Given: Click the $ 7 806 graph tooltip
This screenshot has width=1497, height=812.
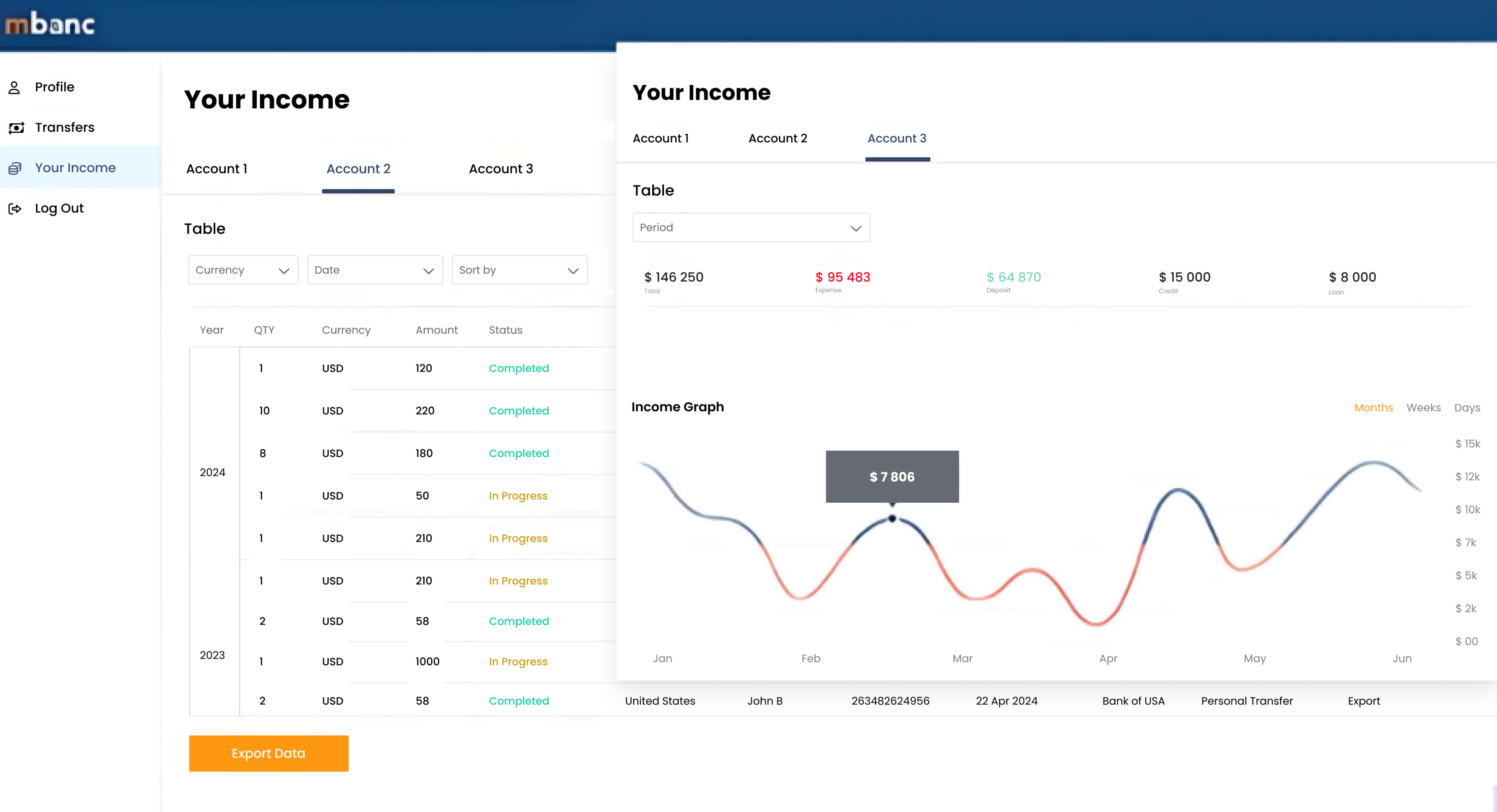Looking at the screenshot, I should pyautogui.click(x=892, y=477).
